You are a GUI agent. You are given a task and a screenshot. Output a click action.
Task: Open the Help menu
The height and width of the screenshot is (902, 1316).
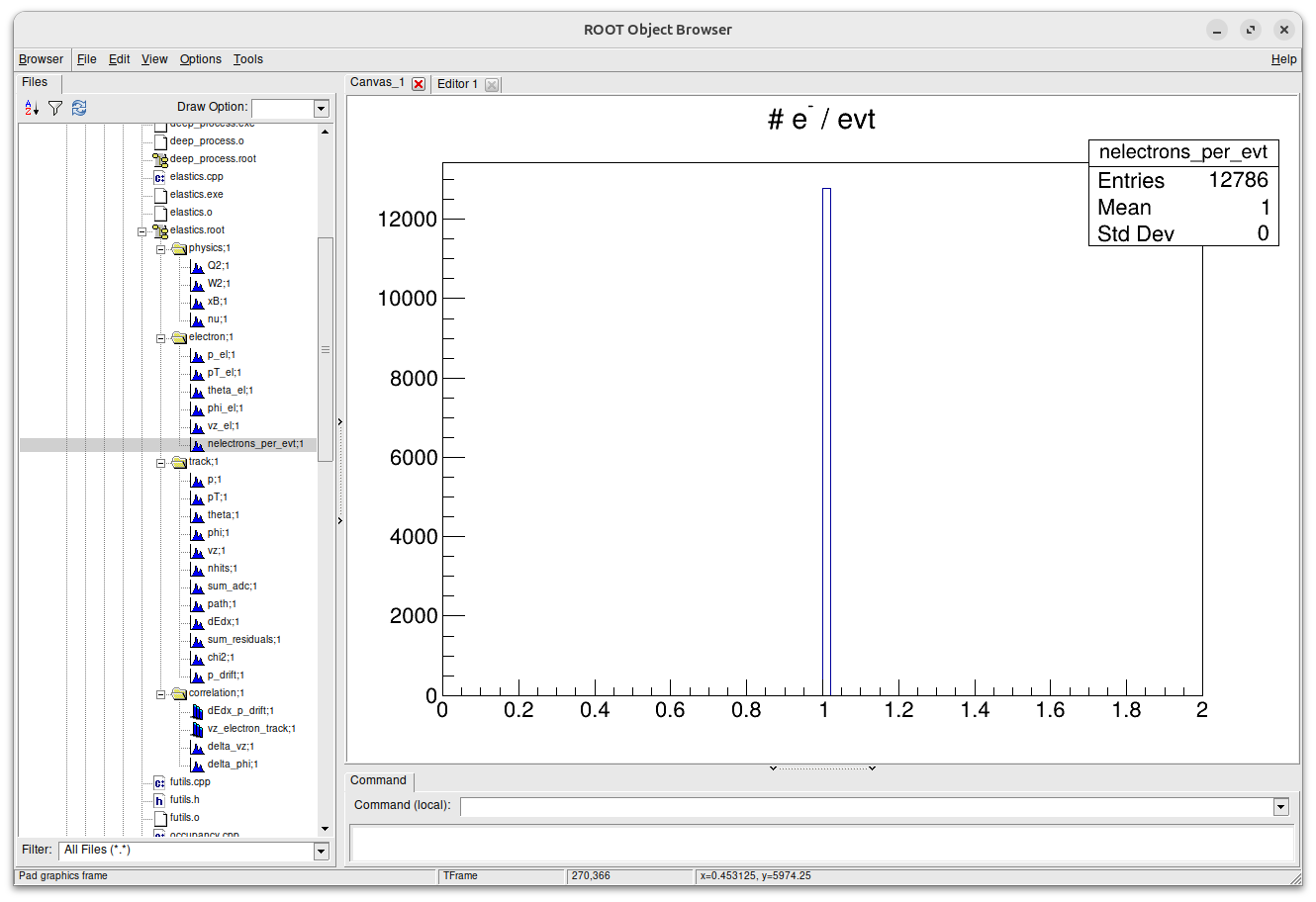[1284, 59]
